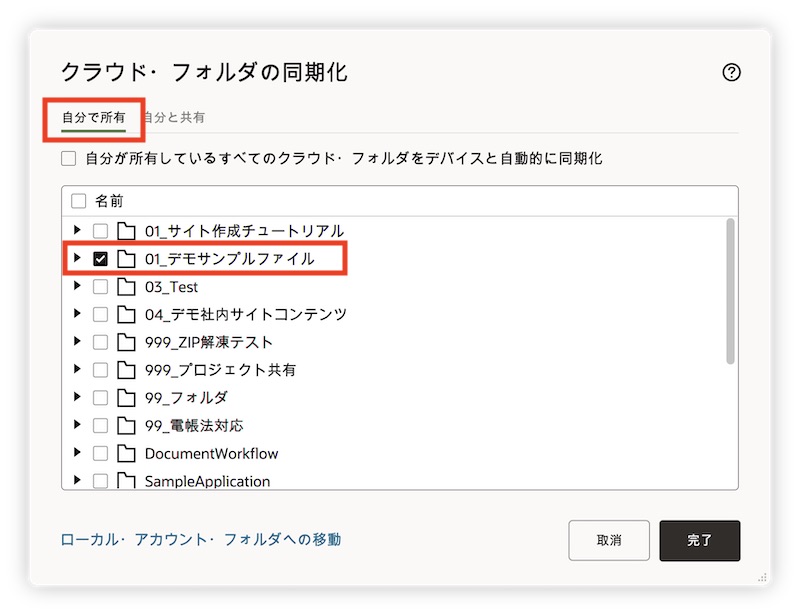Viewport: 800px width, 615px height.
Task: Expand the SampleApplication folder arrow
Action: tap(77, 481)
